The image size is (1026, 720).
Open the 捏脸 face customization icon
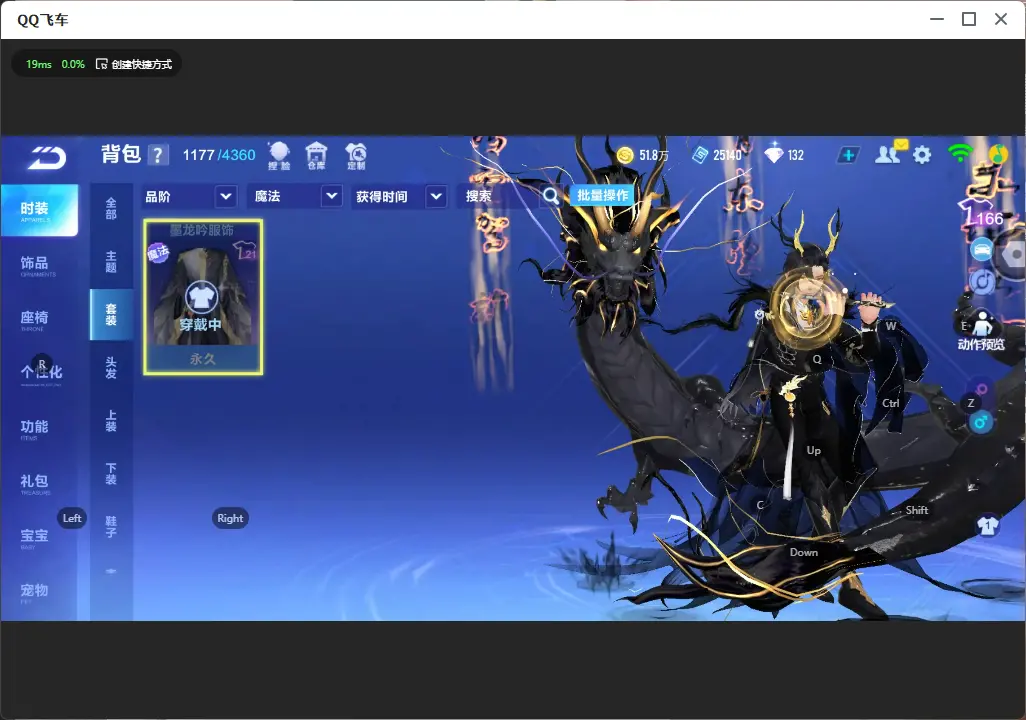click(279, 156)
